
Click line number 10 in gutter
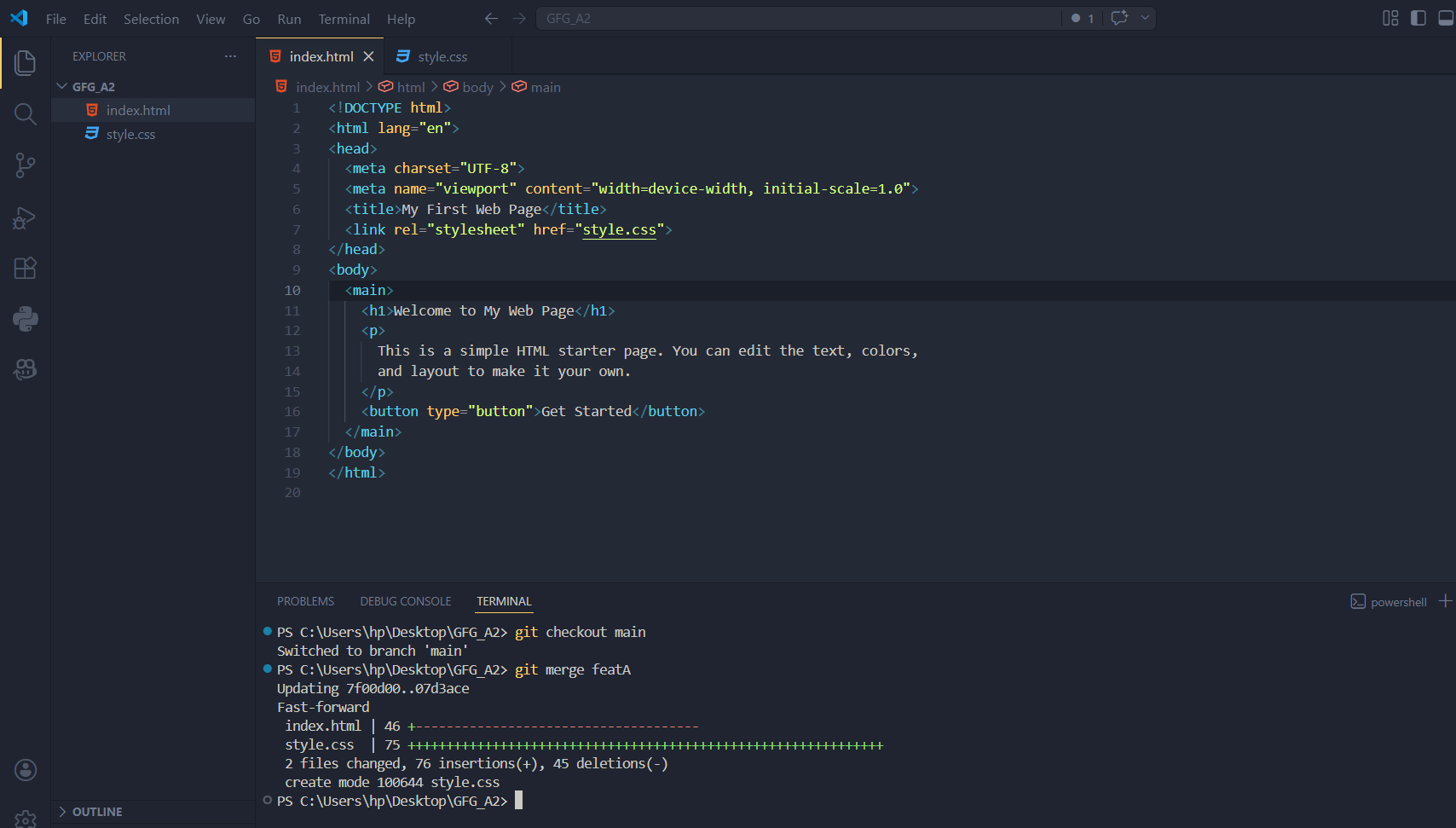[292, 290]
